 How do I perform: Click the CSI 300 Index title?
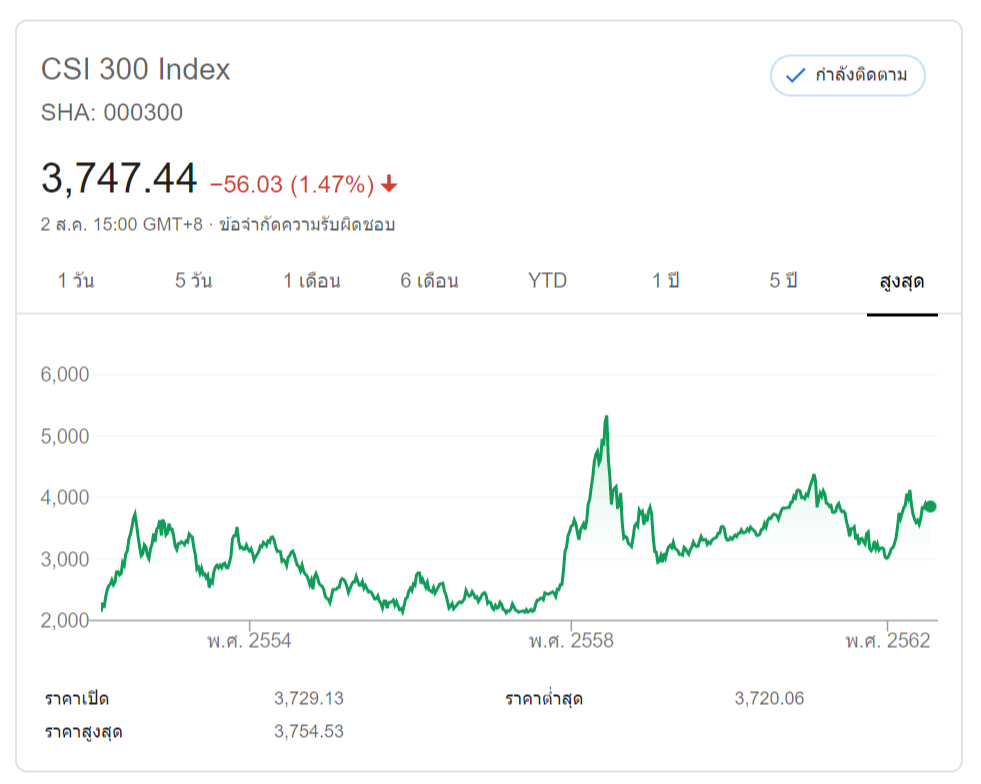click(135, 69)
